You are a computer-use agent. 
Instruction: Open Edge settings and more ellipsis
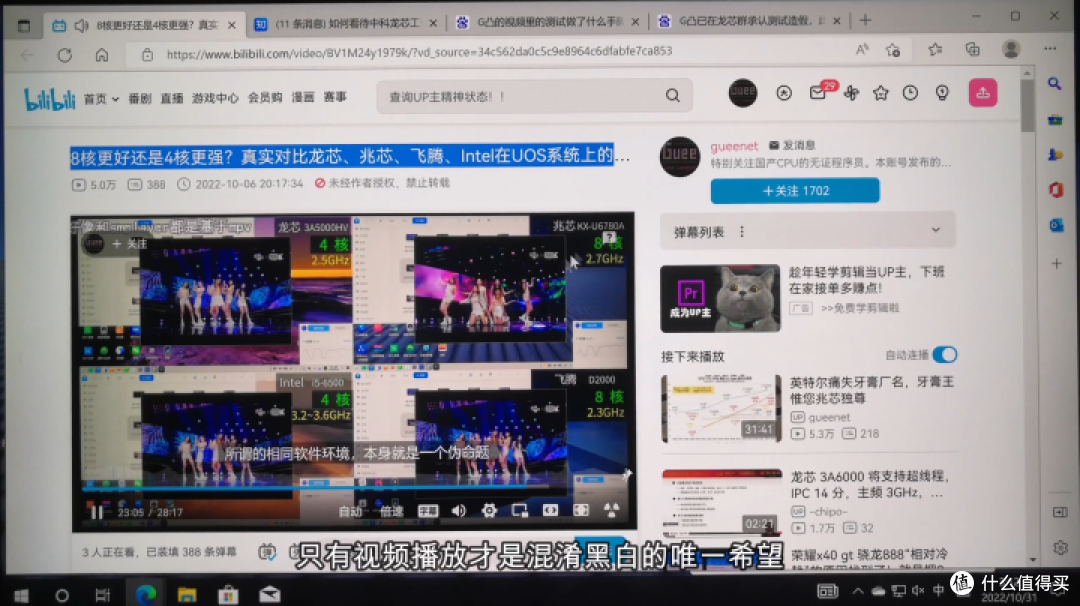coord(1050,49)
